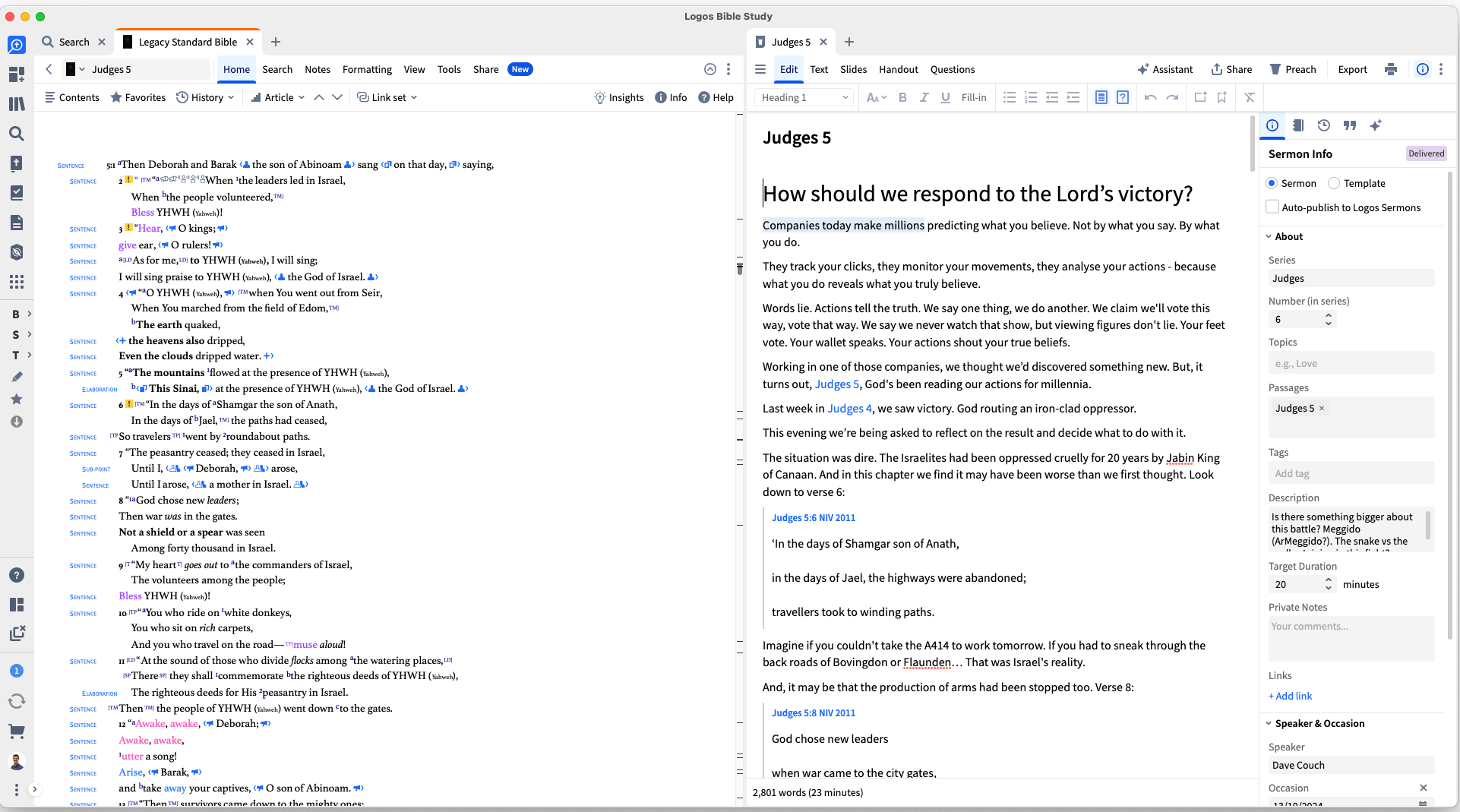Screen dimensions: 1460x812
Task: Toggle the question block icon in the sermon toolbar
Action: pos(1123,97)
